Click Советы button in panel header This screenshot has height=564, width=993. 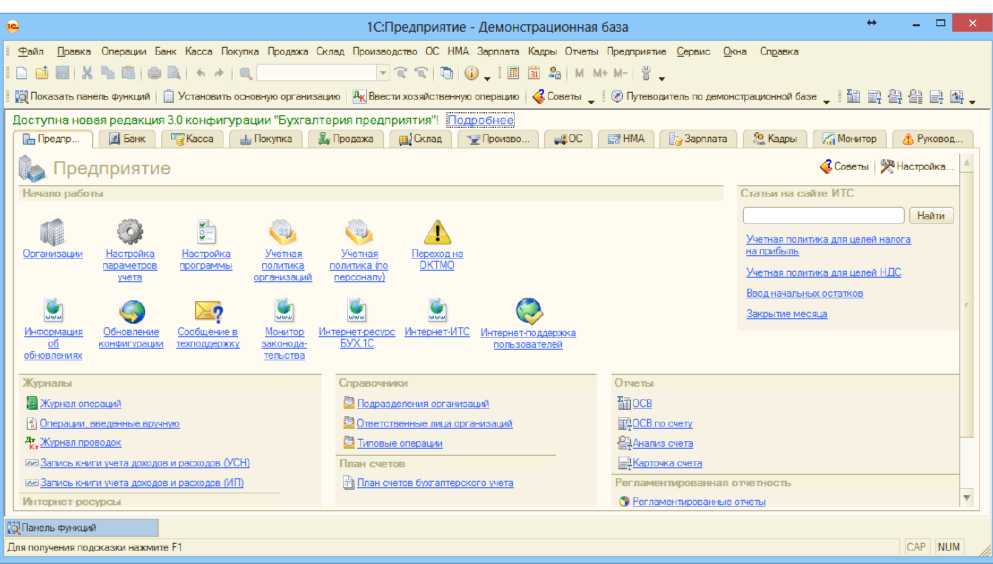pyautogui.click(x=845, y=166)
